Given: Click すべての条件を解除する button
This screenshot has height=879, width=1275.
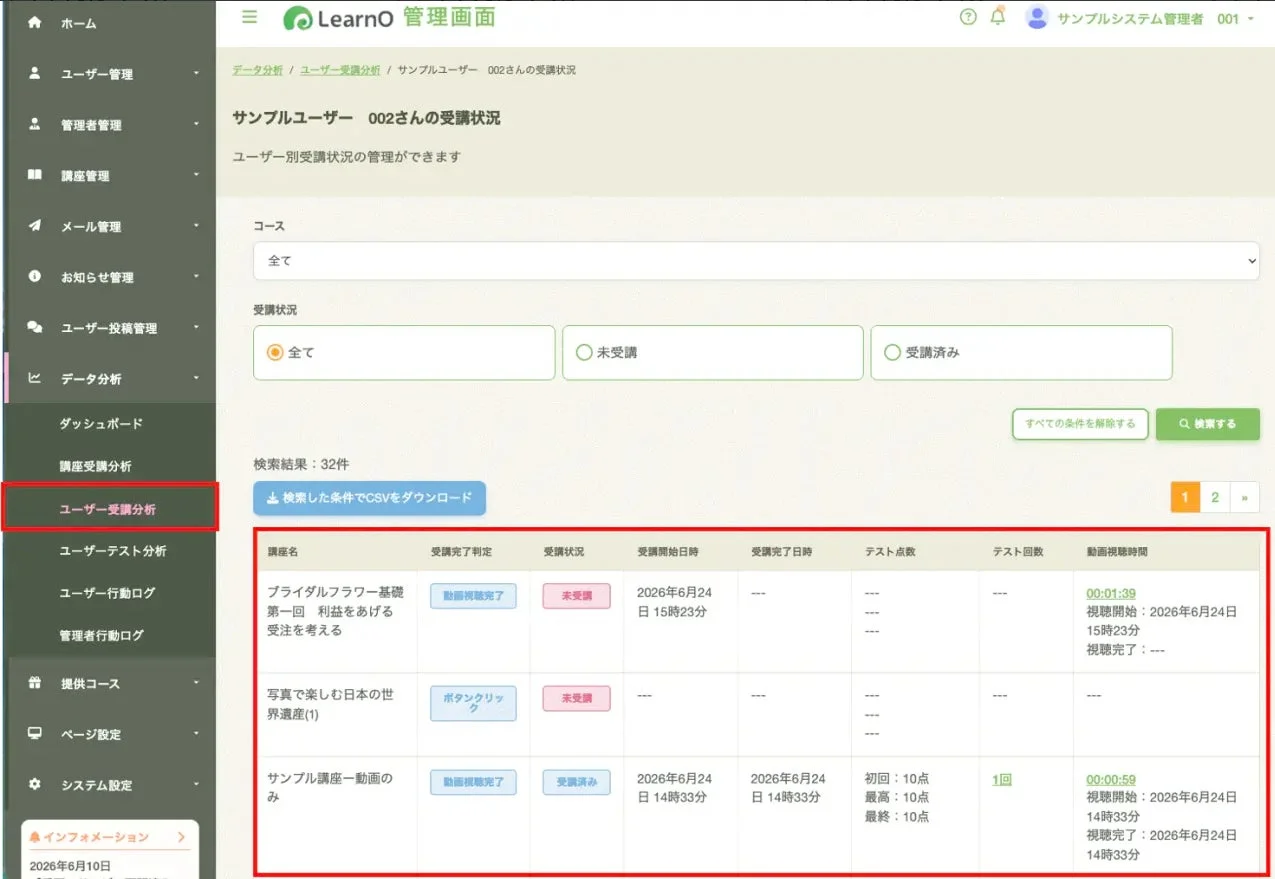Looking at the screenshot, I should (1080, 424).
